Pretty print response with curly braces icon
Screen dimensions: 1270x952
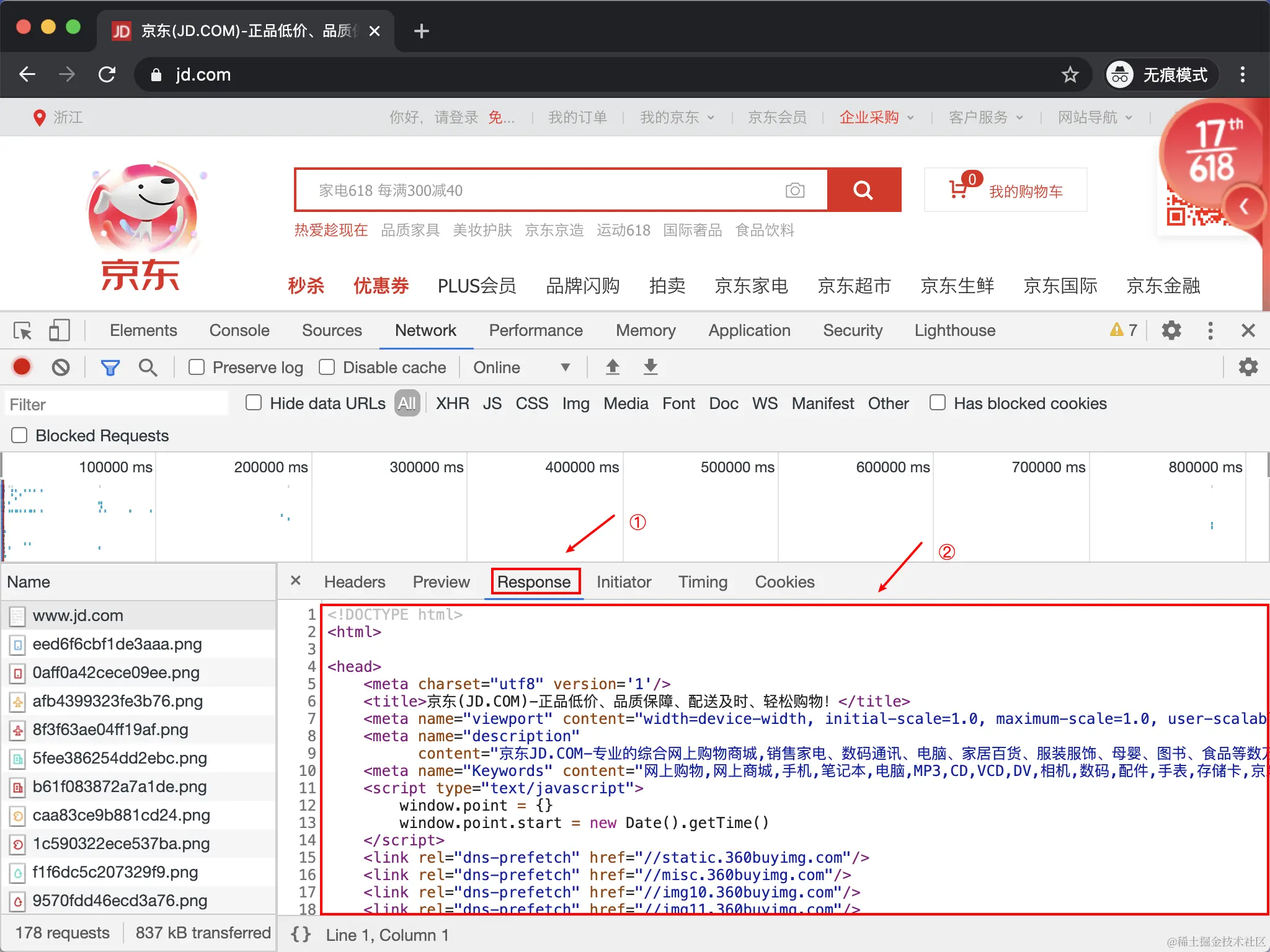pos(301,934)
